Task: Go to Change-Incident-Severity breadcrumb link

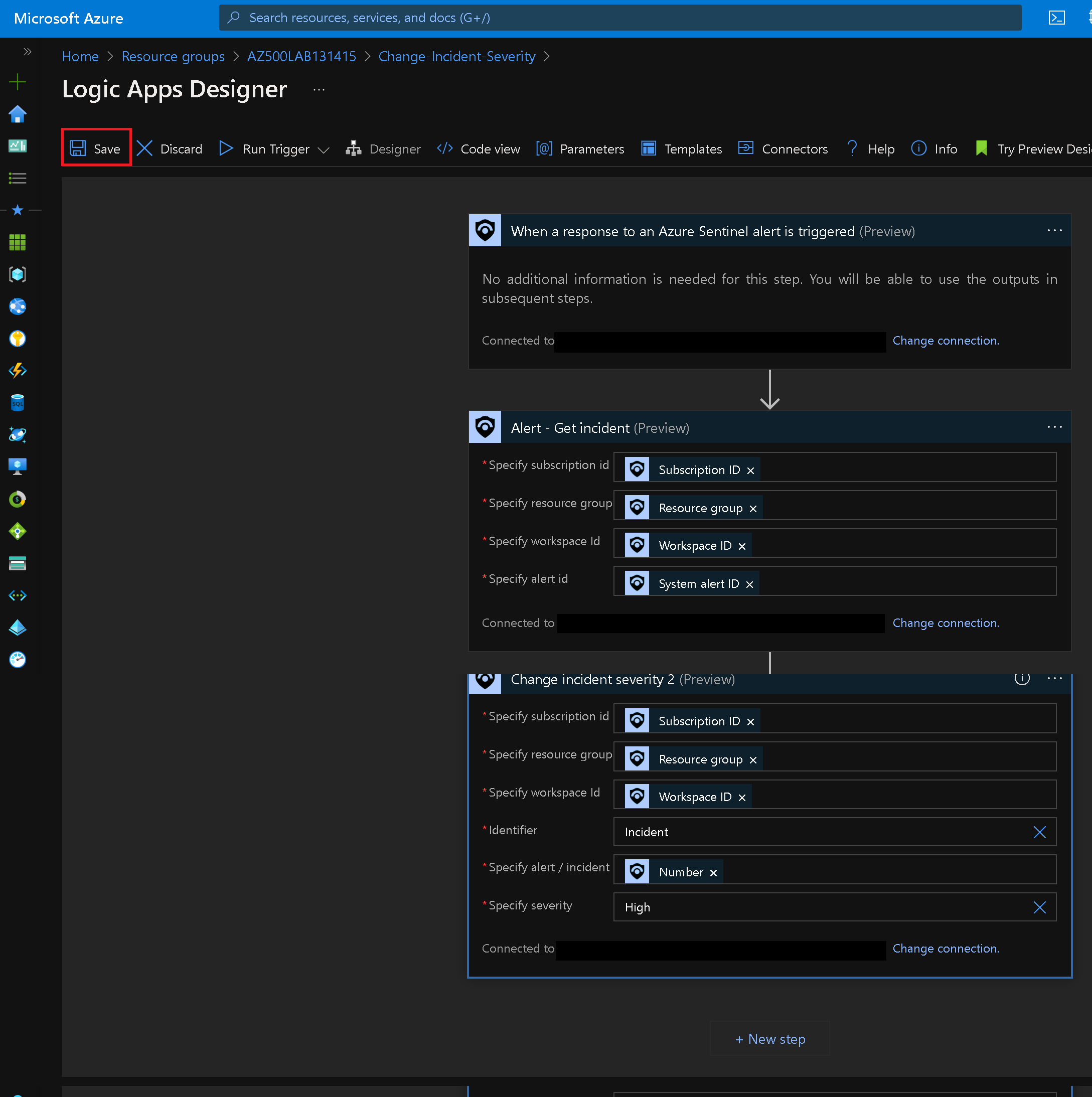Action: coord(456,56)
